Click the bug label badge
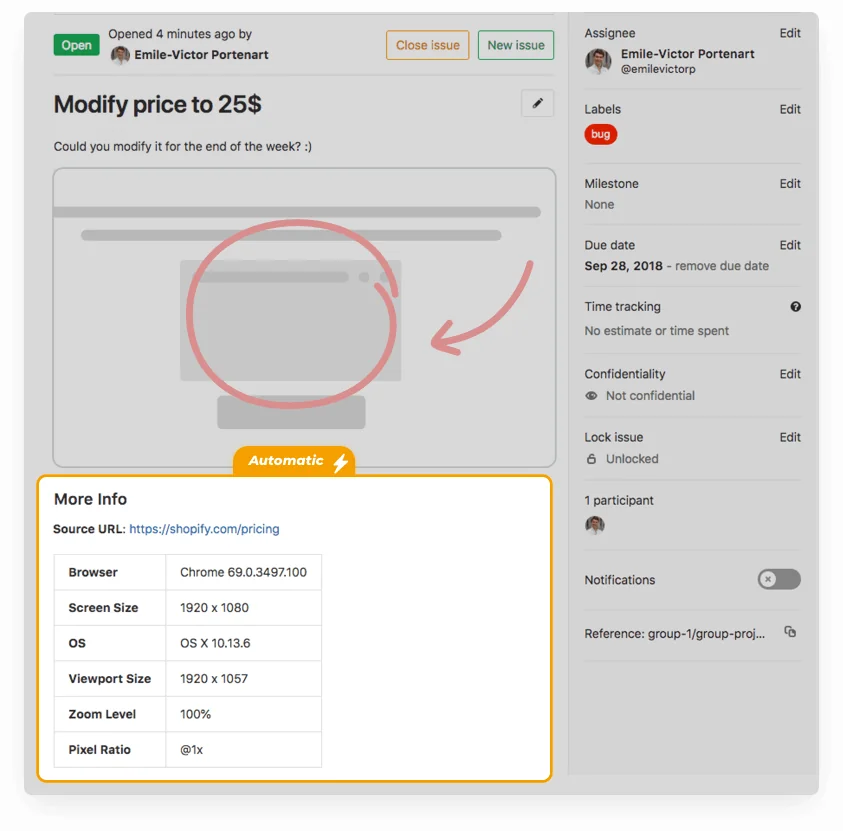The height and width of the screenshot is (831, 843). click(x=600, y=134)
